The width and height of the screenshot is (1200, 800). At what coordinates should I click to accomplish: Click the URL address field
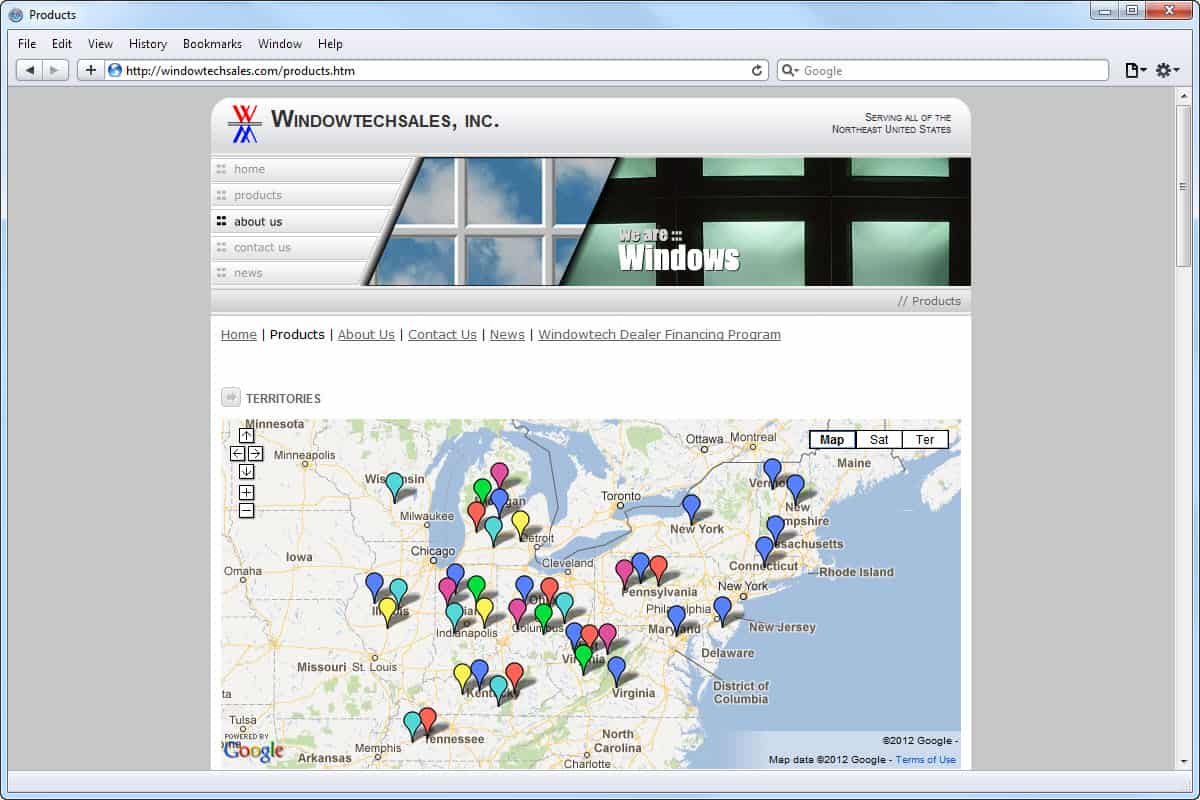[436, 70]
